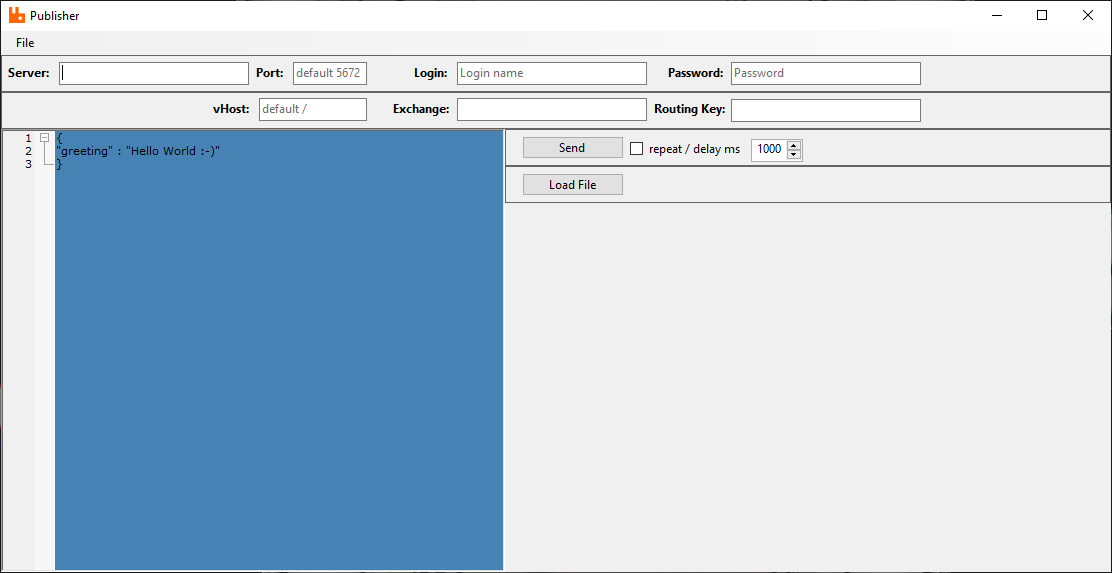This screenshot has height=573, width=1112.
Task: Click the vHost field
Action: click(x=312, y=109)
